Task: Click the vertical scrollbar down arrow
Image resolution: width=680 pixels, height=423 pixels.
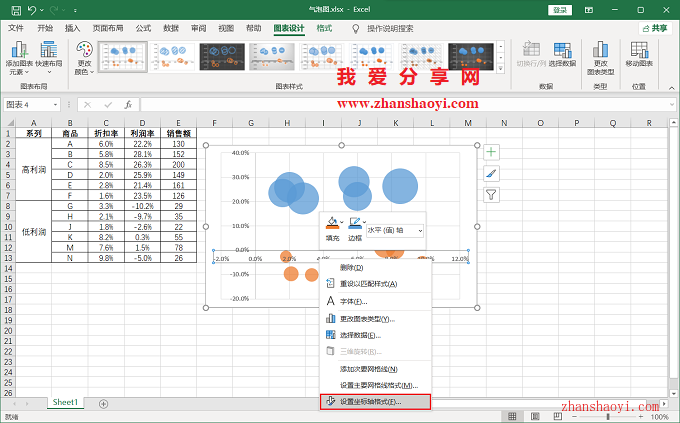Action: pos(673,393)
